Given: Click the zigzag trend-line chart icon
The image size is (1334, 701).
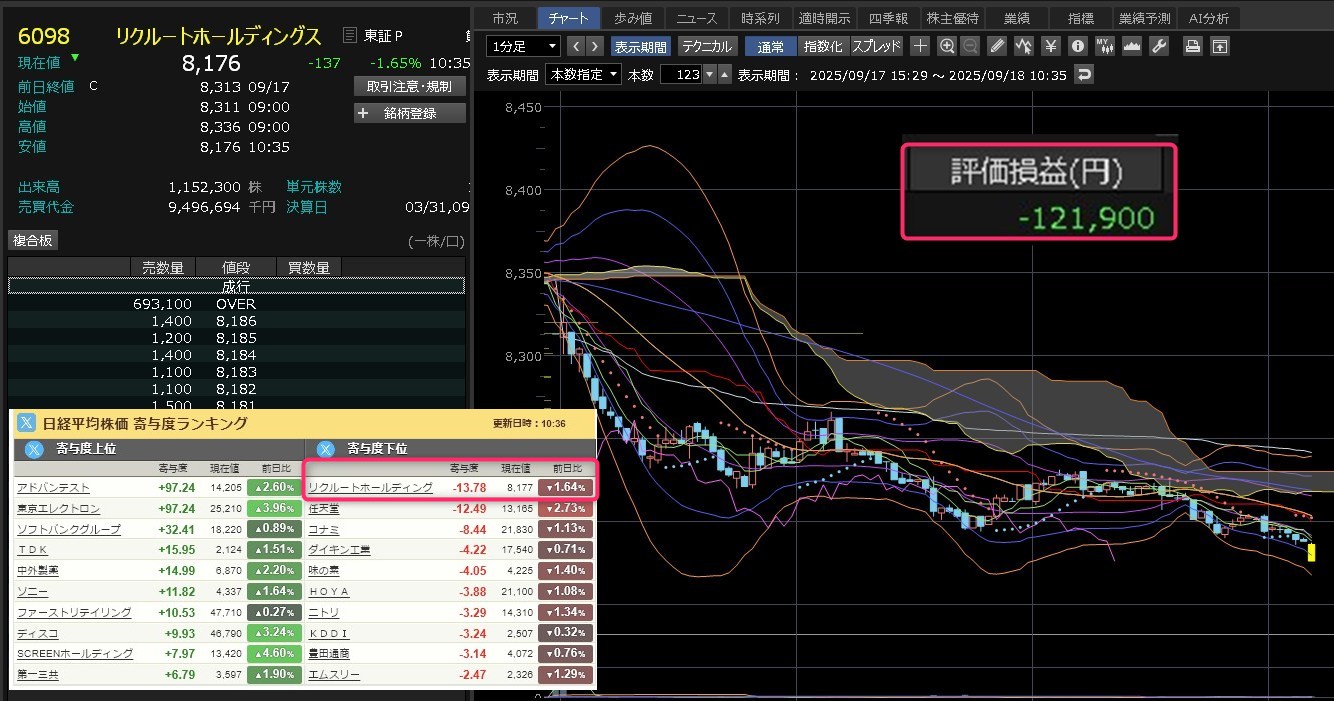Looking at the screenshot, I should pyautogui.click(x=1024, y=46).
